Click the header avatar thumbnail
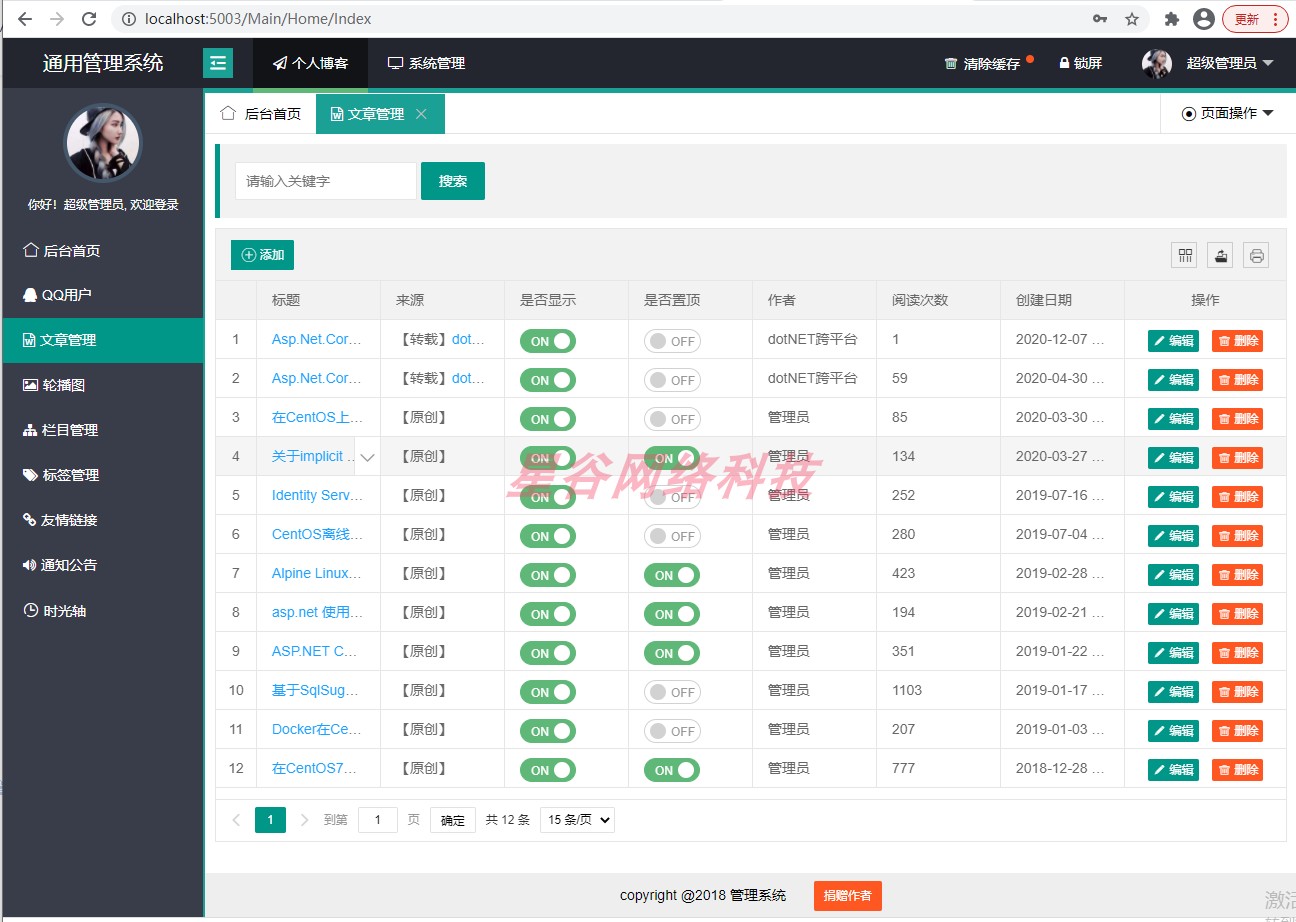 tap(1157, 63)
